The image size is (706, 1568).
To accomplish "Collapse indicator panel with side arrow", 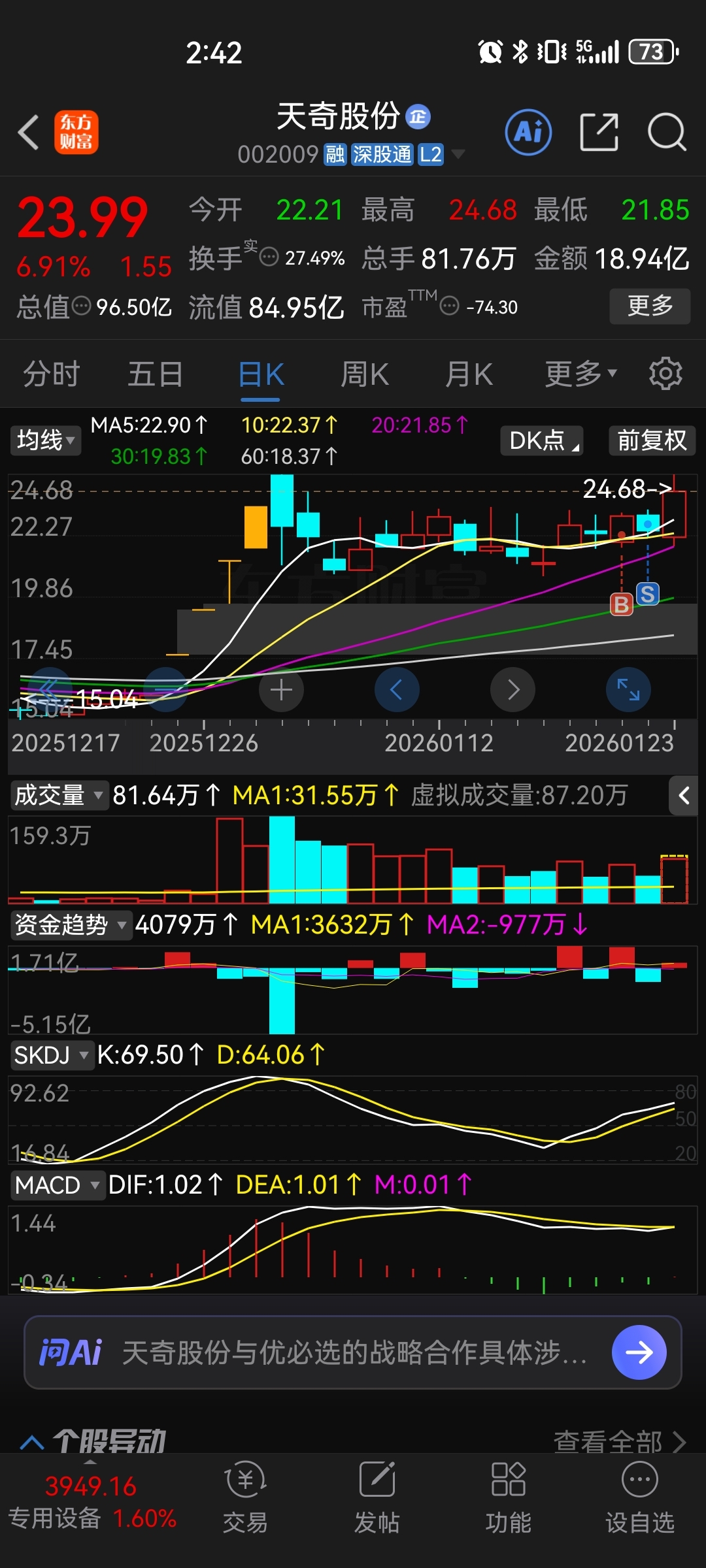I will 684,795.
